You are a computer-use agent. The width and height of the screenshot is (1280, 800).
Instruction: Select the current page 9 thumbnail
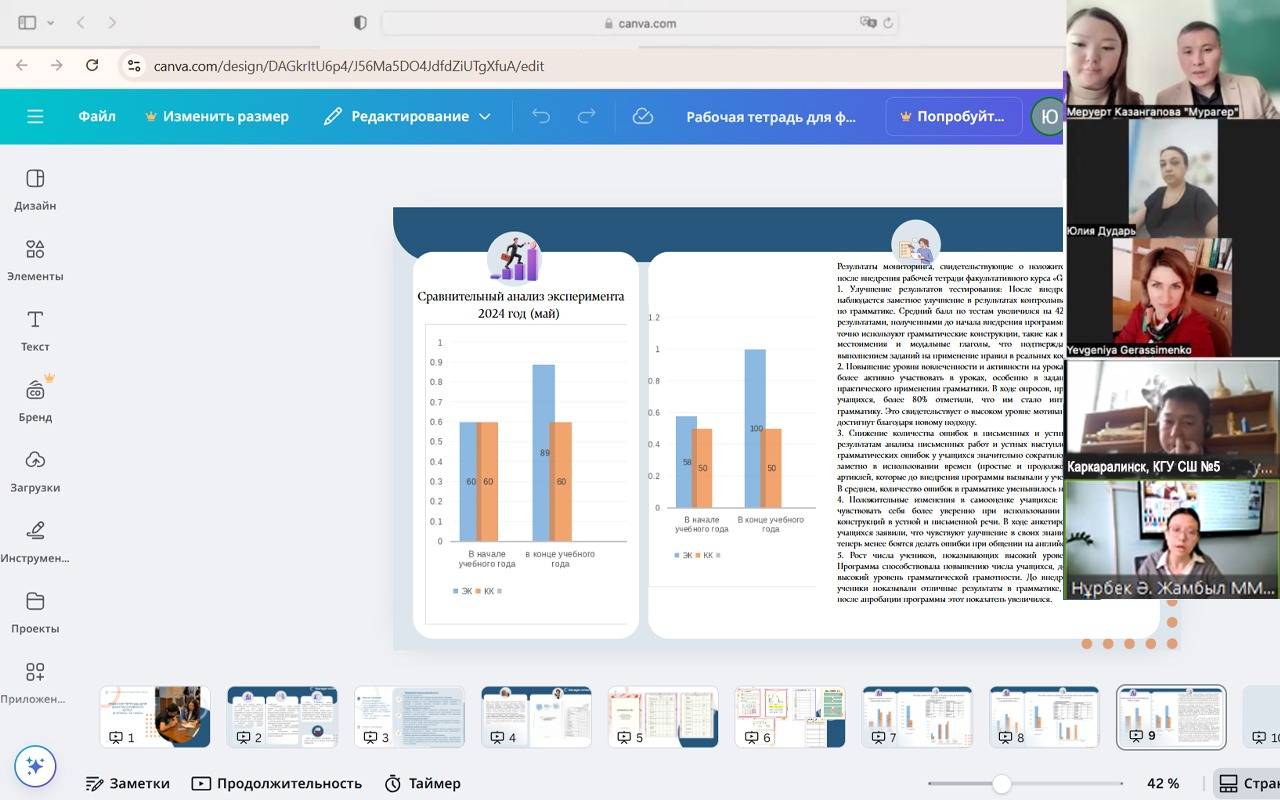click(1171, 717)
